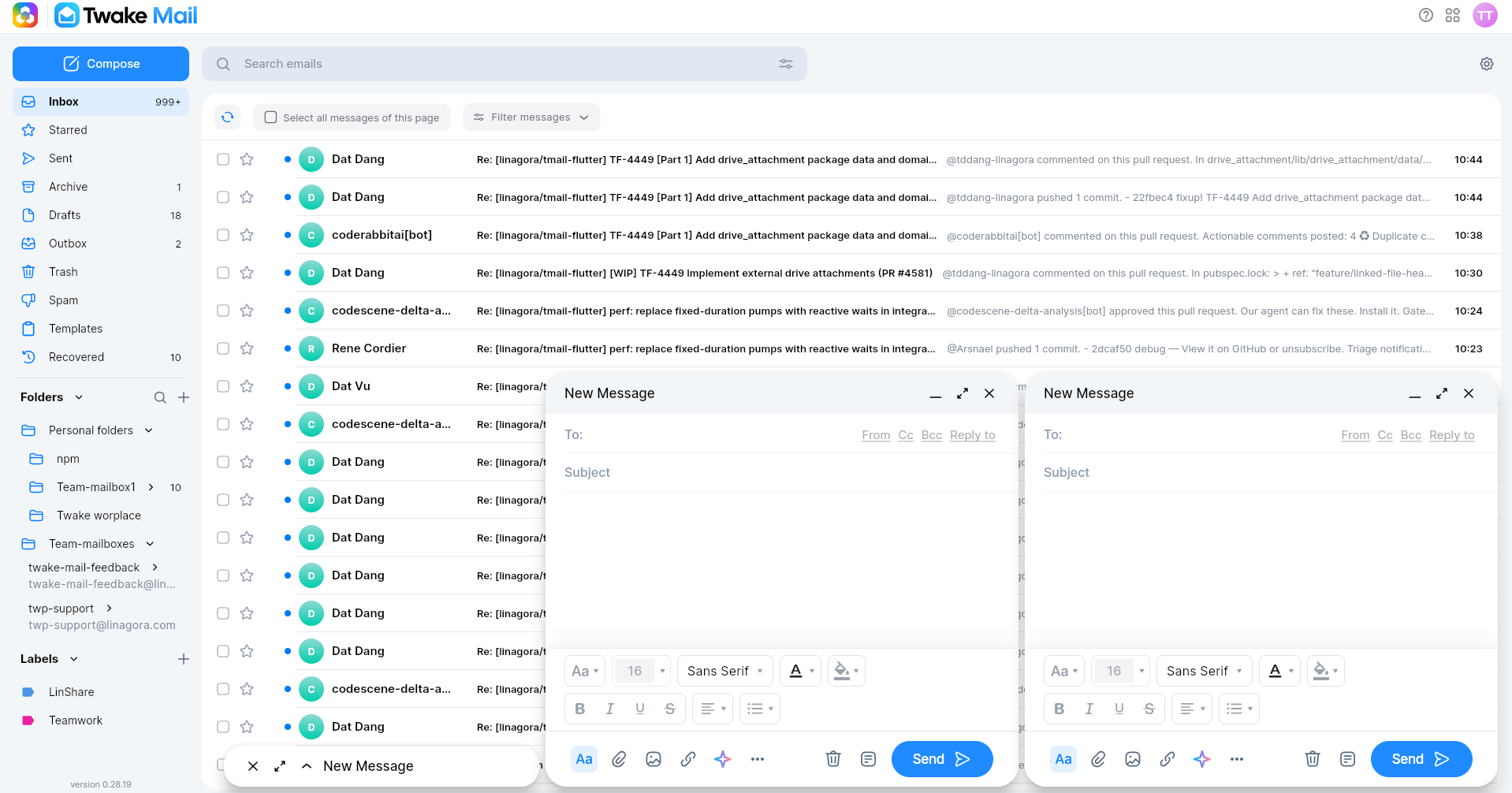Open mail settings gear icon
This screenshot has height=793, width=1512.
click(1487, 64)
